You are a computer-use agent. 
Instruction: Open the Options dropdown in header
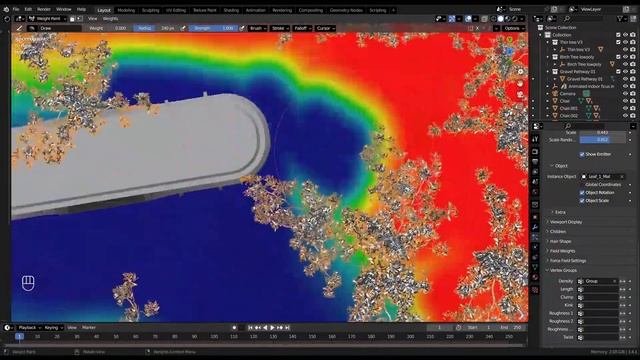click(x=513, y=28)
